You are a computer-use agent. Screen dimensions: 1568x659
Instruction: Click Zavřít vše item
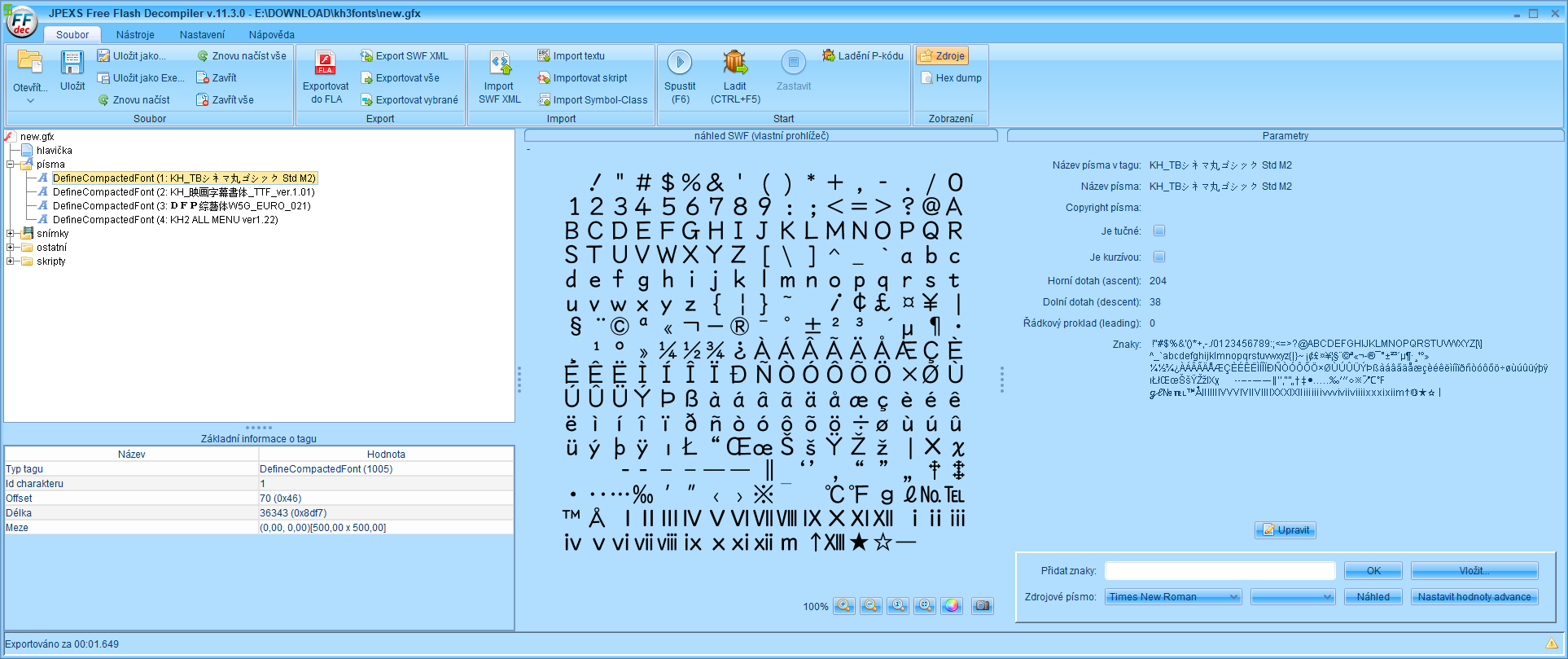point(225,100)
